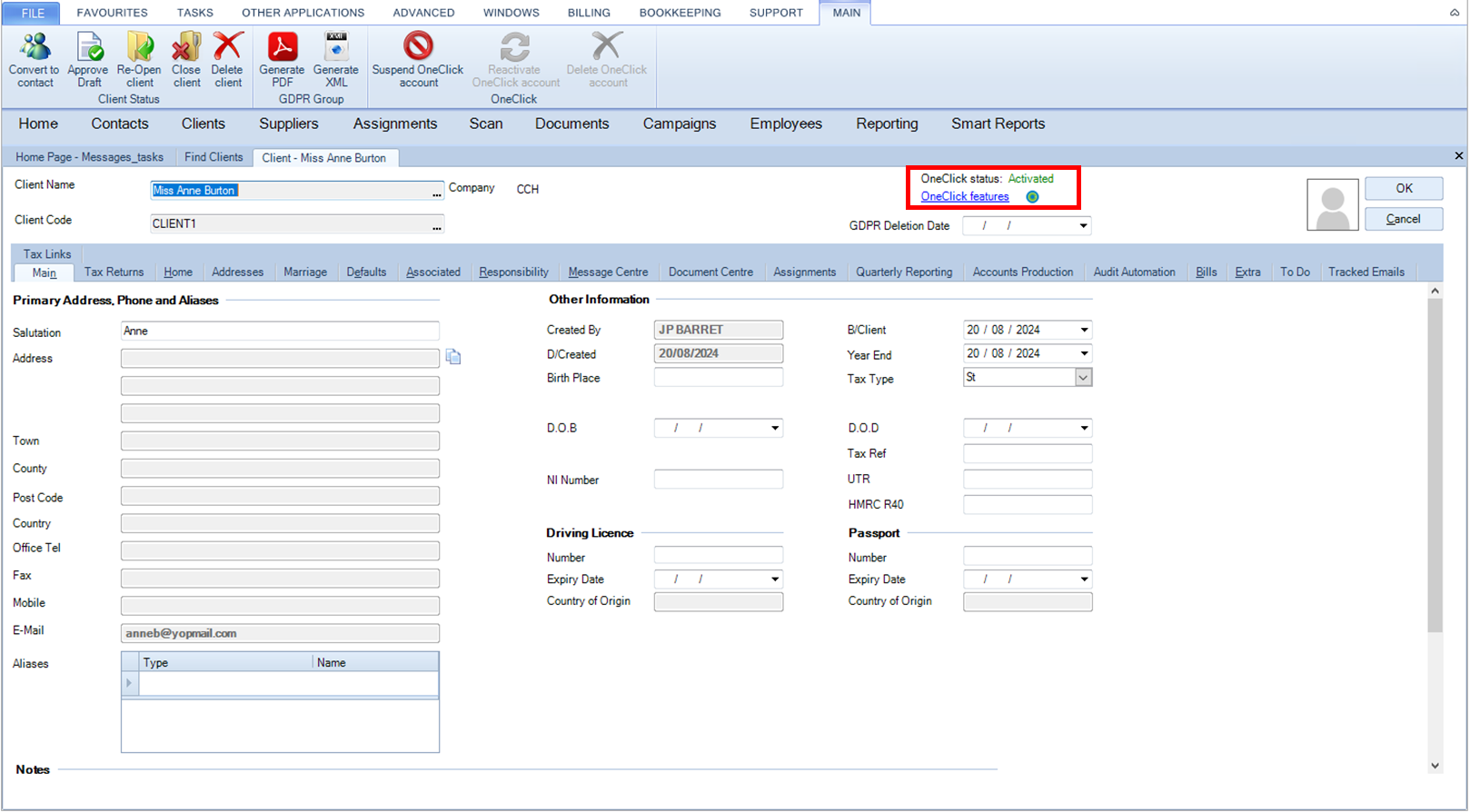1470x812 pixels.
Task: Open the OneClick features link
Action: [965, 197]
